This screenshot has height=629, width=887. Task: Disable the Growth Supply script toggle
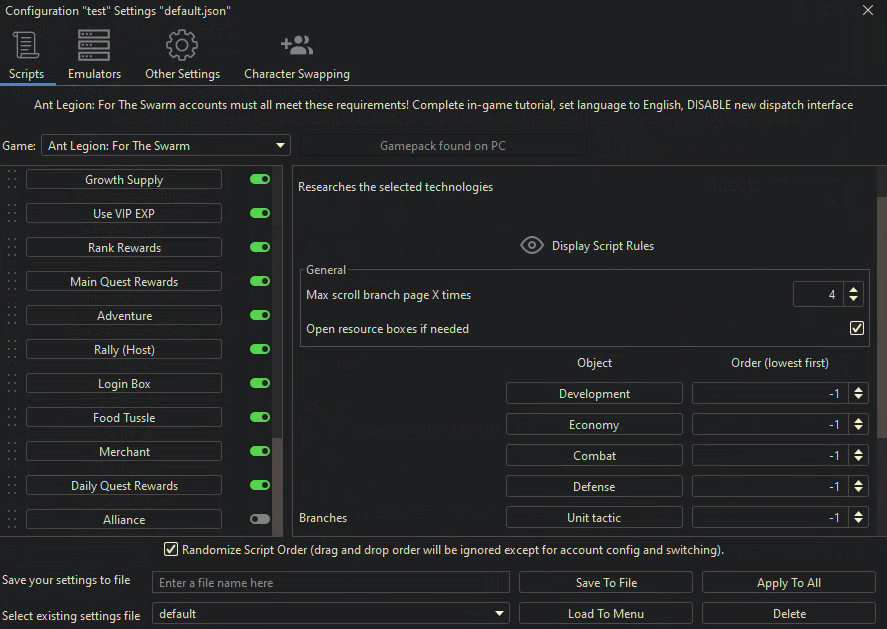(x=260, y=180)
